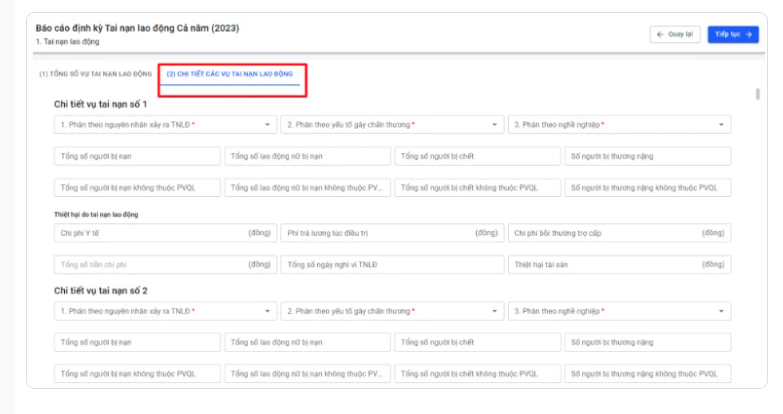Open accident 2 'Phân theo nguyên nhân xảy ra TNLĐ' dropdown
783x414 pixels.
point(165,311)
